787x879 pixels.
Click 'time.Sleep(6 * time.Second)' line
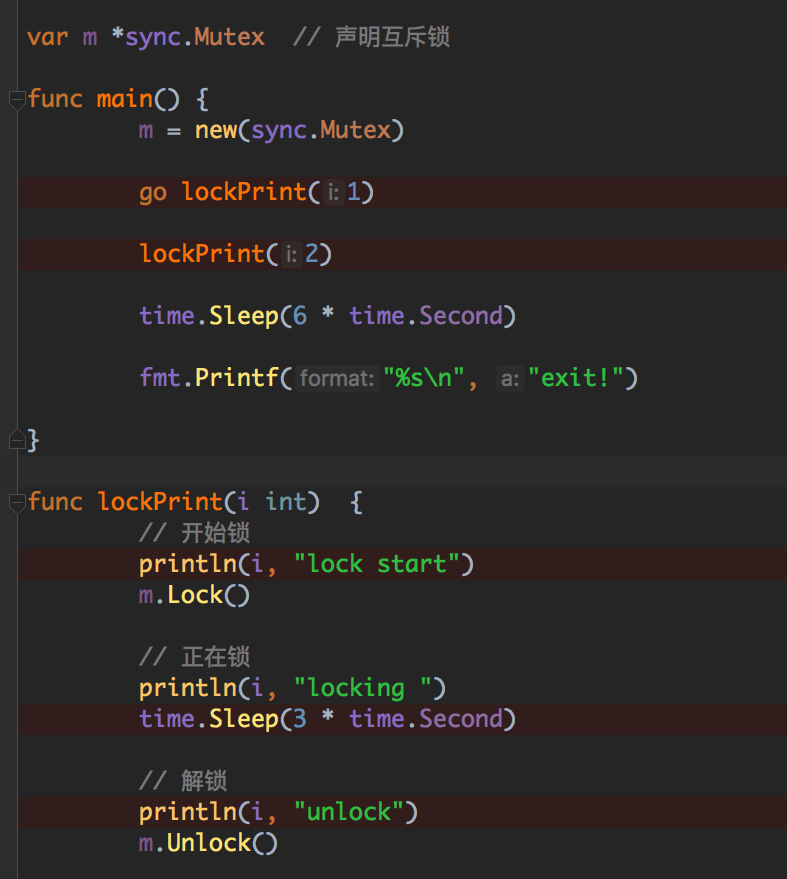coord(327,316)
